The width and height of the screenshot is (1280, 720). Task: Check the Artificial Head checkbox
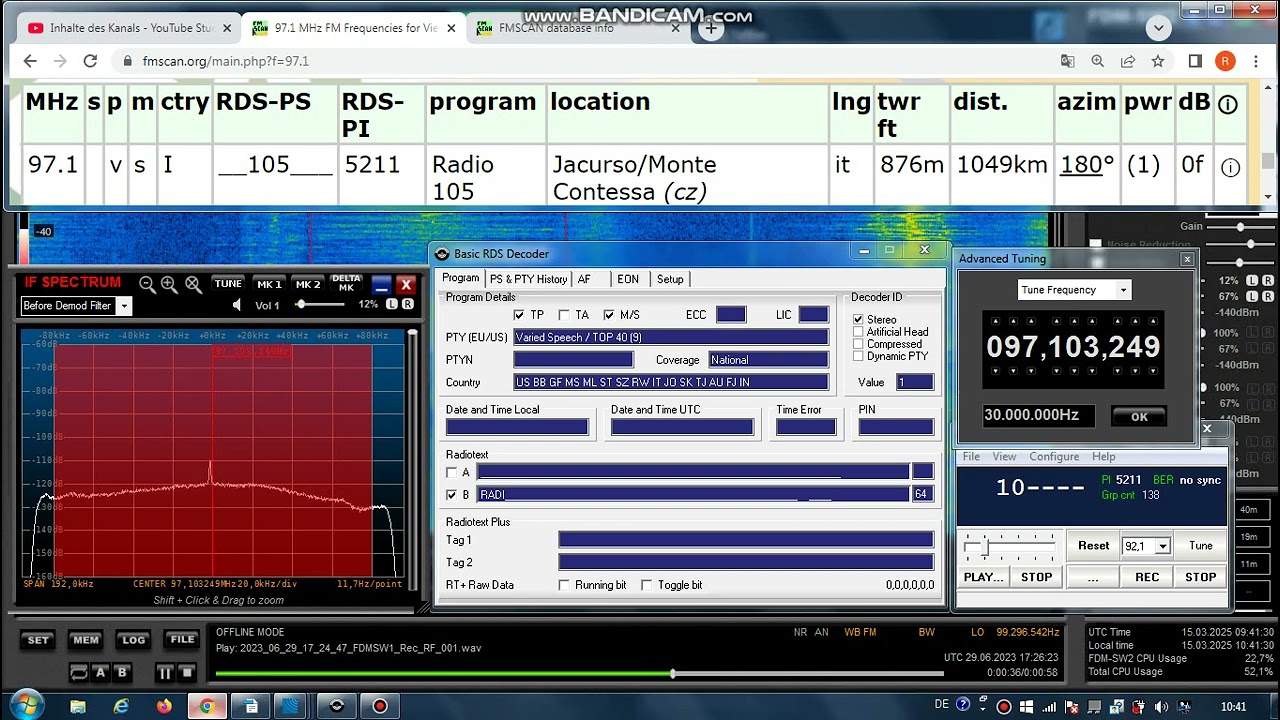pyautogui.click(x=858, y=332)
